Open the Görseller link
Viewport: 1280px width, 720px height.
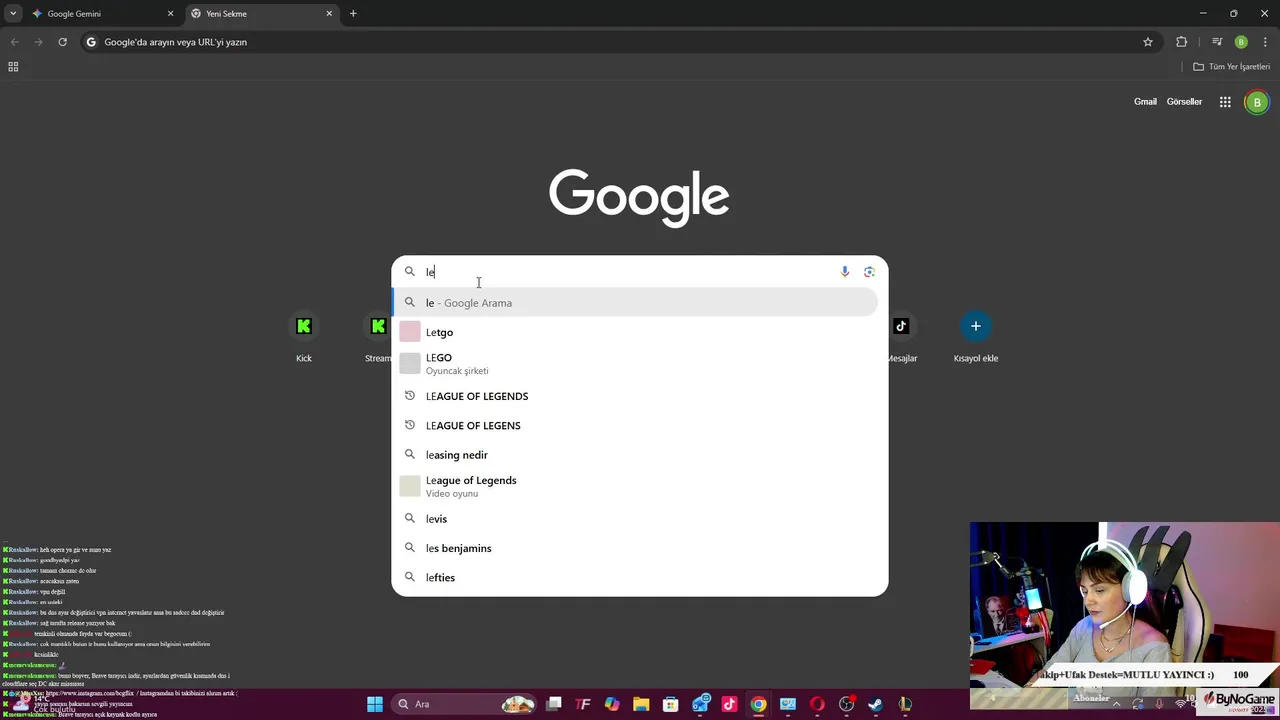(1184, 102)
